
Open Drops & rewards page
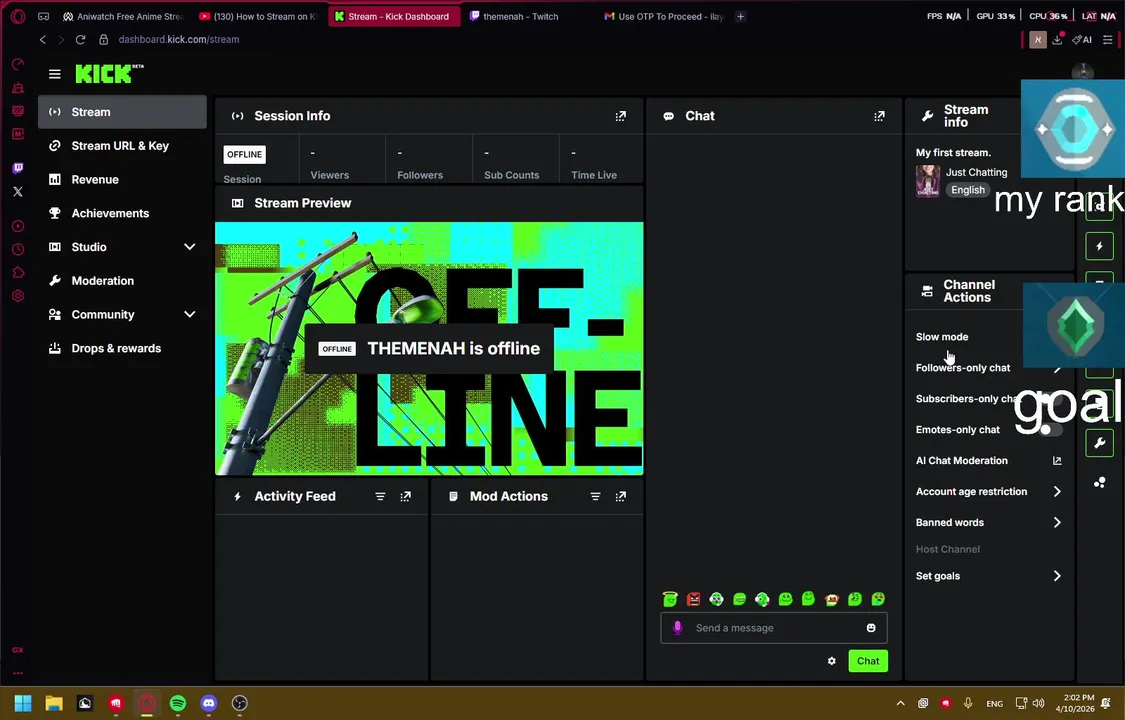[x=123, y=348]
